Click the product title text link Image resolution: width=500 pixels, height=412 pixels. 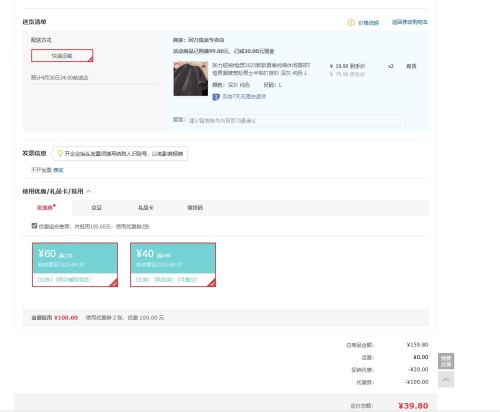261,69
